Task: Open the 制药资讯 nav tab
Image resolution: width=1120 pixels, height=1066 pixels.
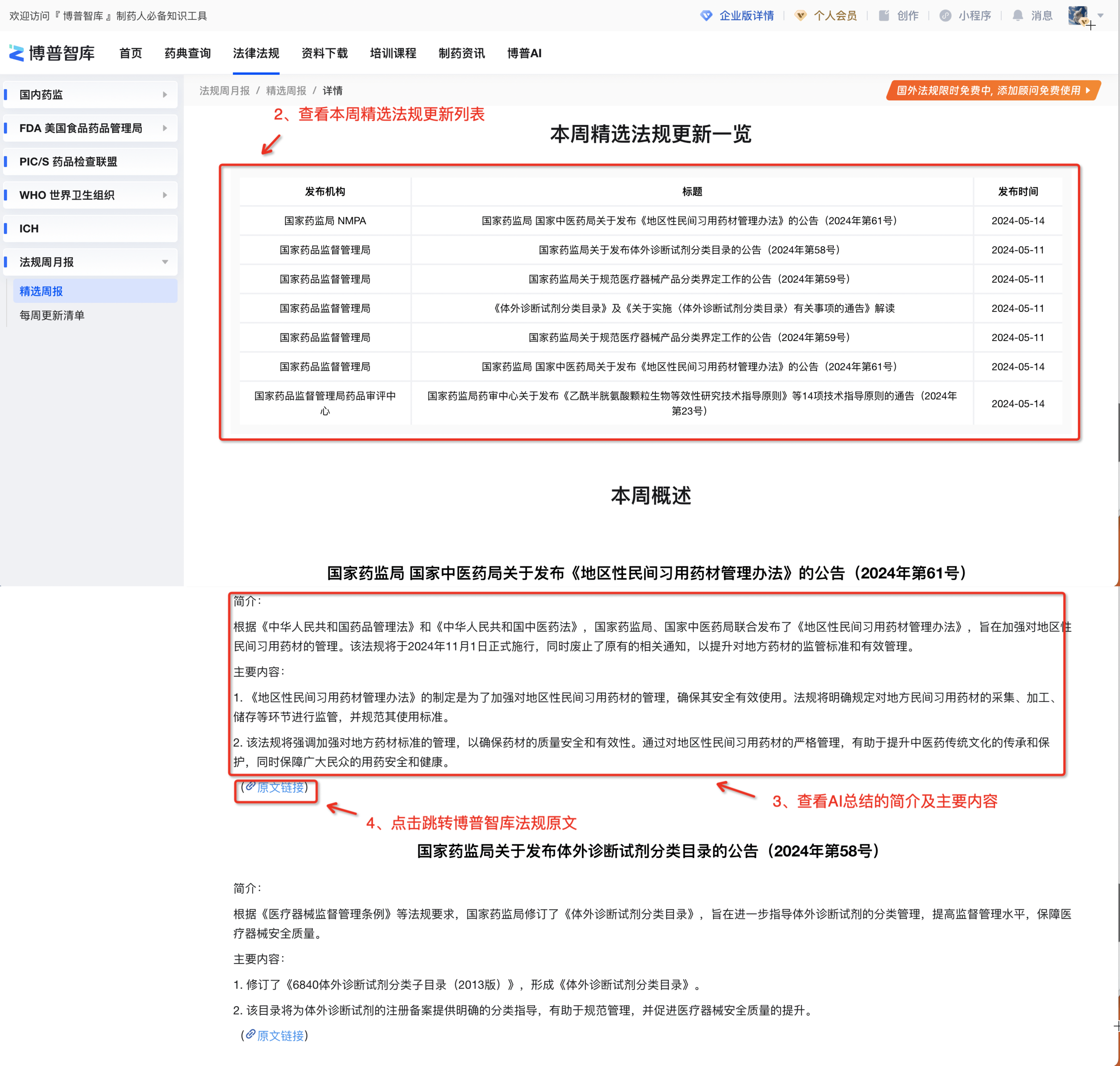Action: point(462,53)
